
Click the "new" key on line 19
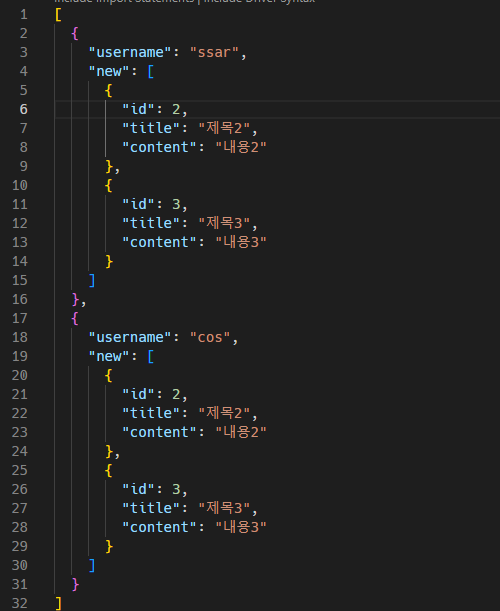109,356
